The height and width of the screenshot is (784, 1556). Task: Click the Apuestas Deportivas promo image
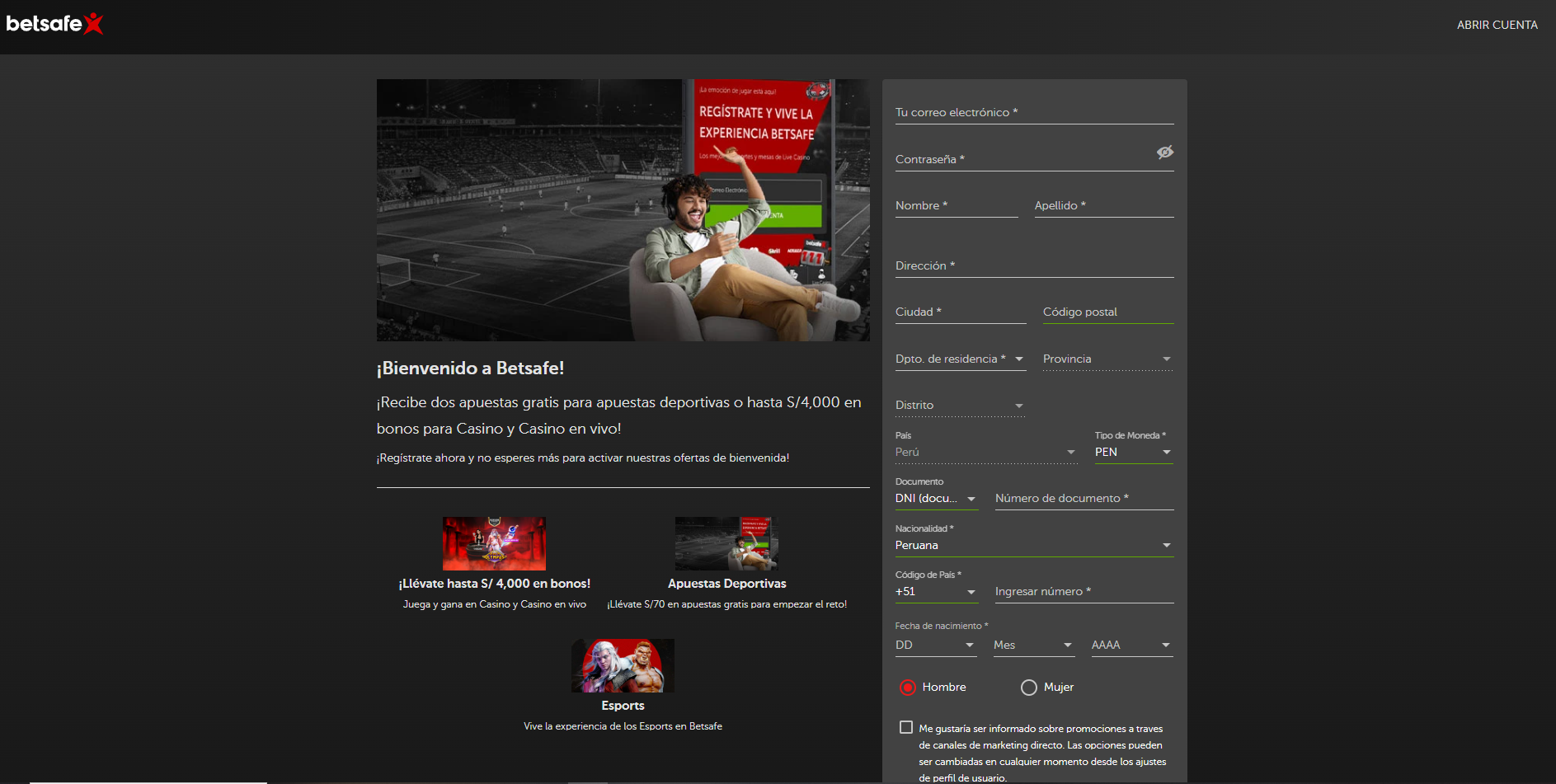(726, 542)
